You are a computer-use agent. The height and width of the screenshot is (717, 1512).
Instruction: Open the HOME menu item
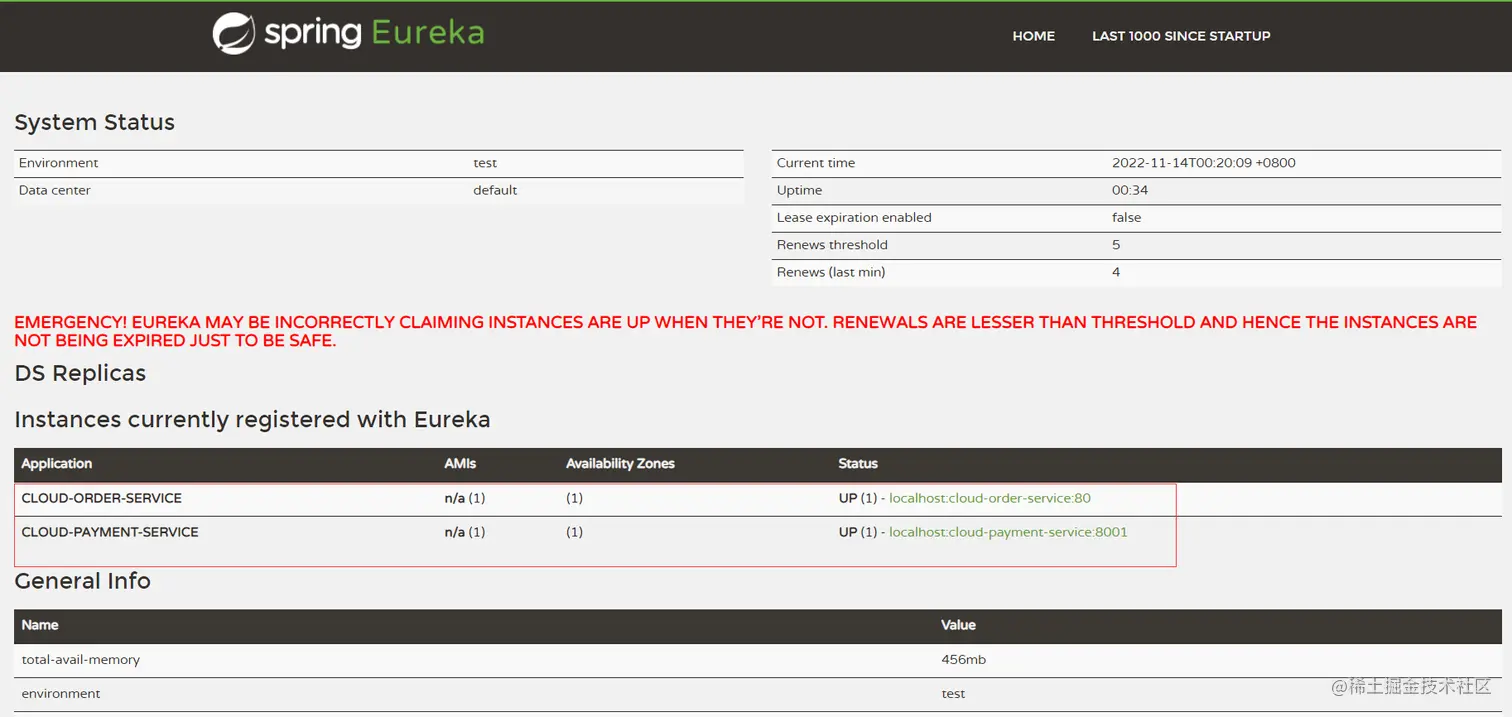(x=1033, y=36)
